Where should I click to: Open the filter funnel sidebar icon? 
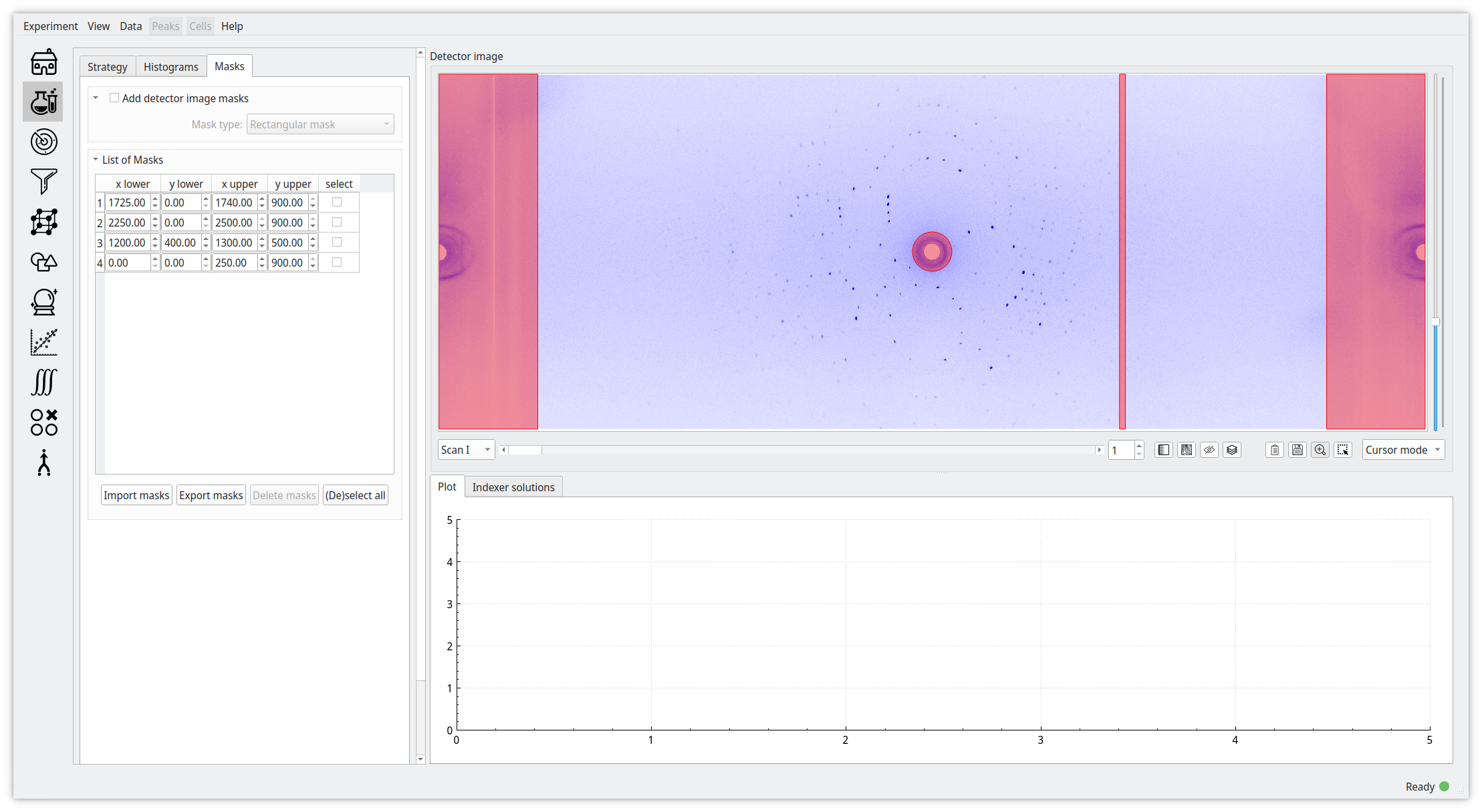pyautogui.click(x=44, y=181)
